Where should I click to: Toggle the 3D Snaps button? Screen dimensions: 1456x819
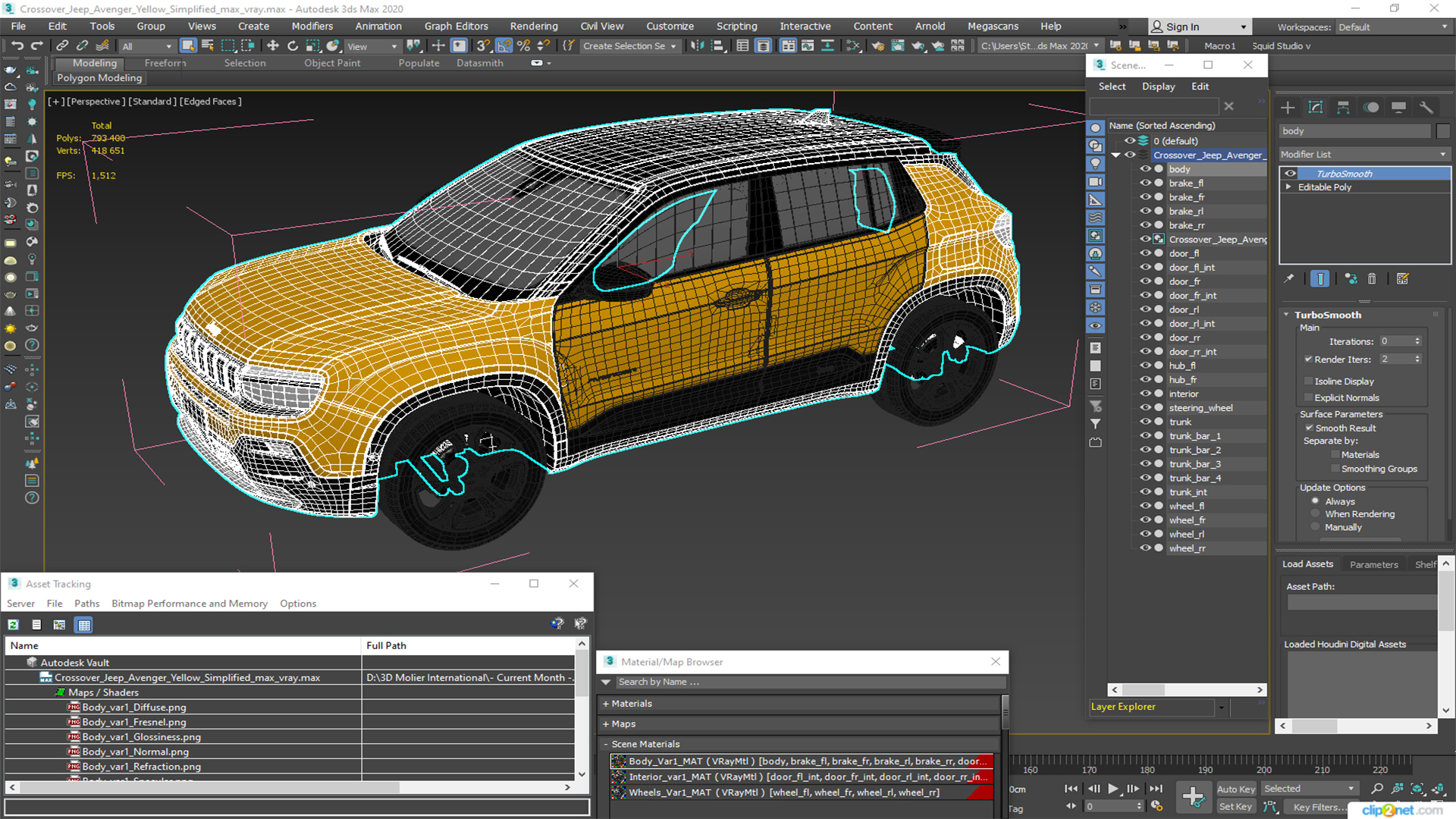pos(483,45)
